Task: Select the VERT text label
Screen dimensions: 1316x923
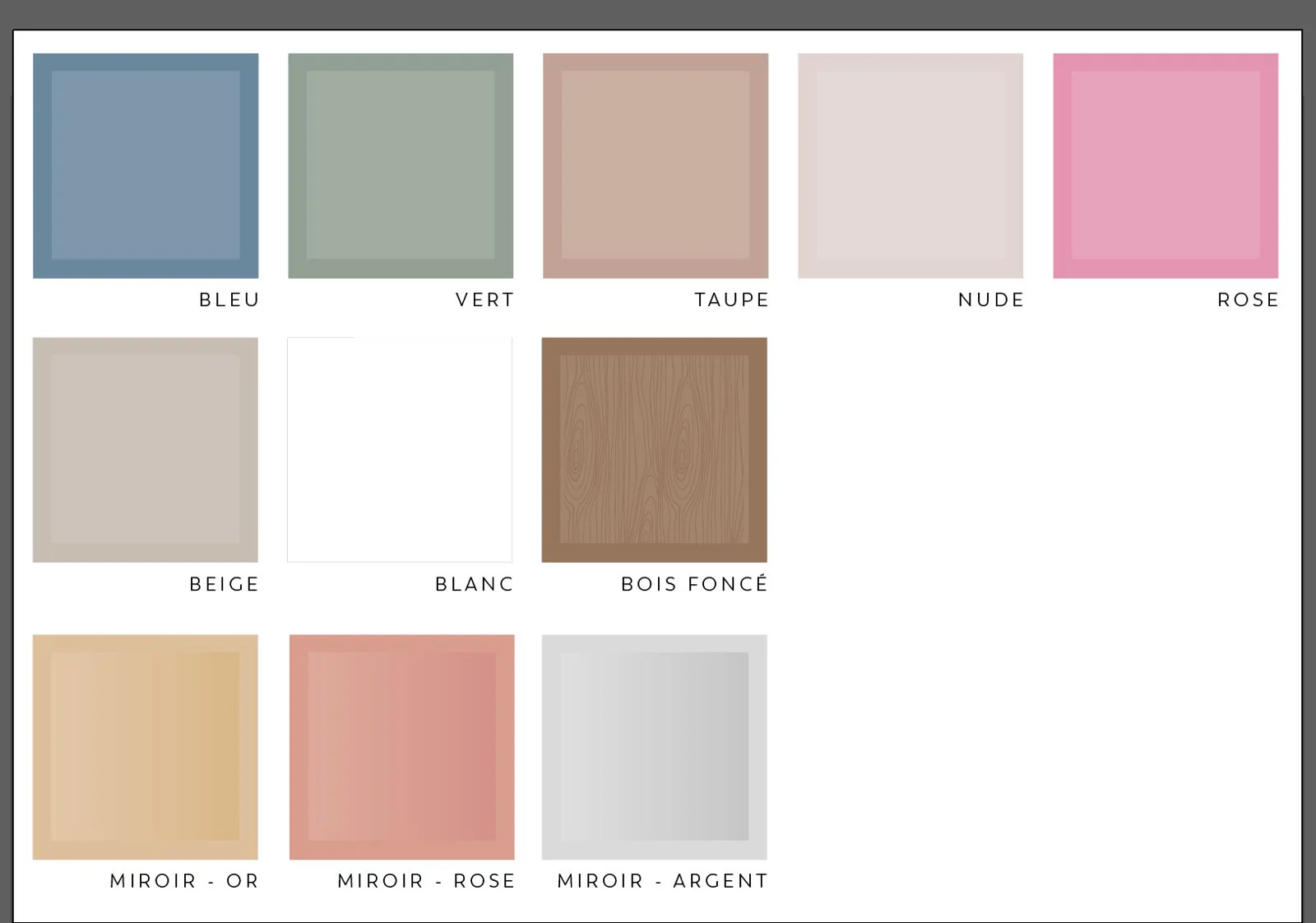Action: 485,300
